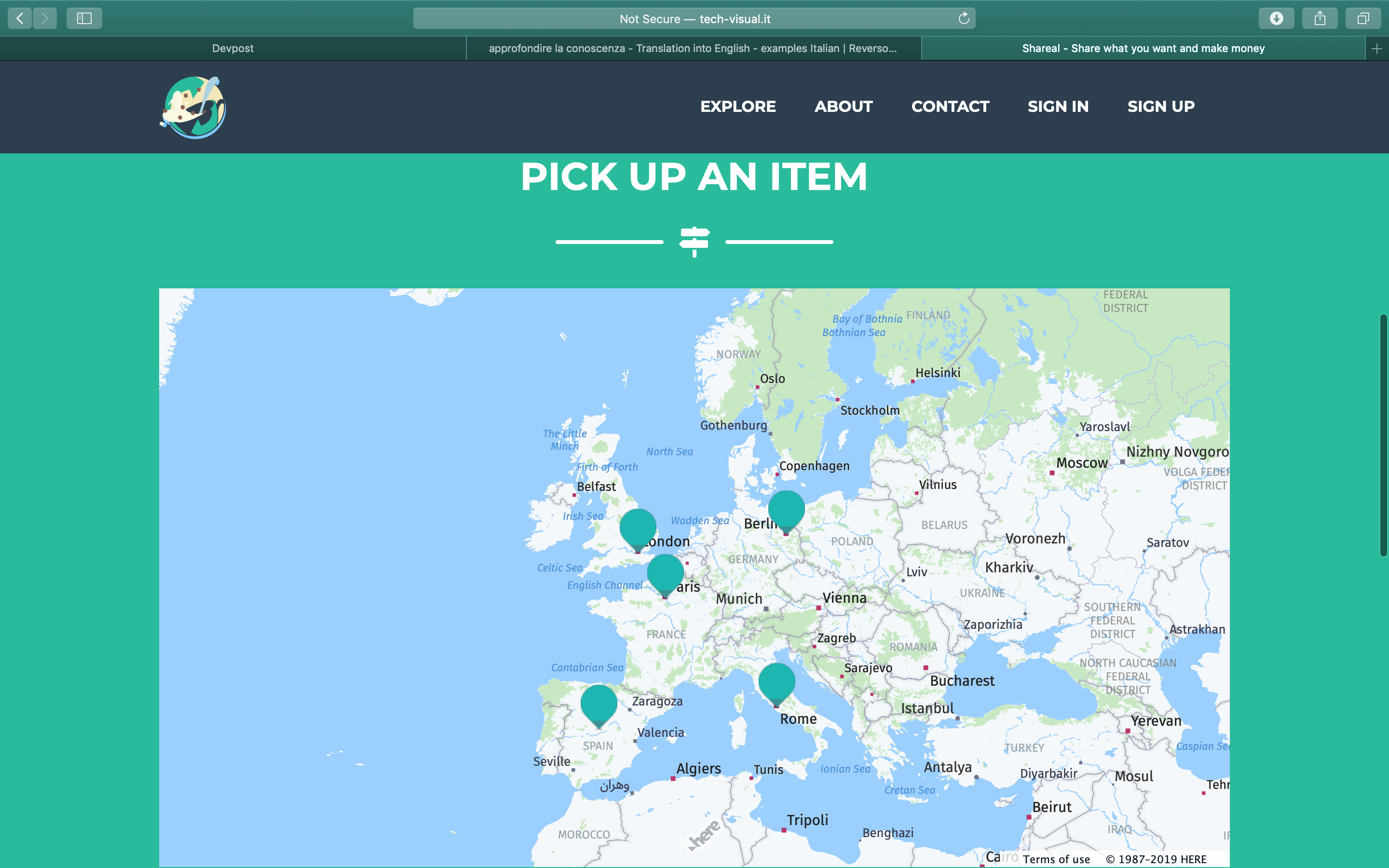This screenshot has width=1389, height=868.
Task: Click the SIGN UP link
Action: click(1160, 107)
